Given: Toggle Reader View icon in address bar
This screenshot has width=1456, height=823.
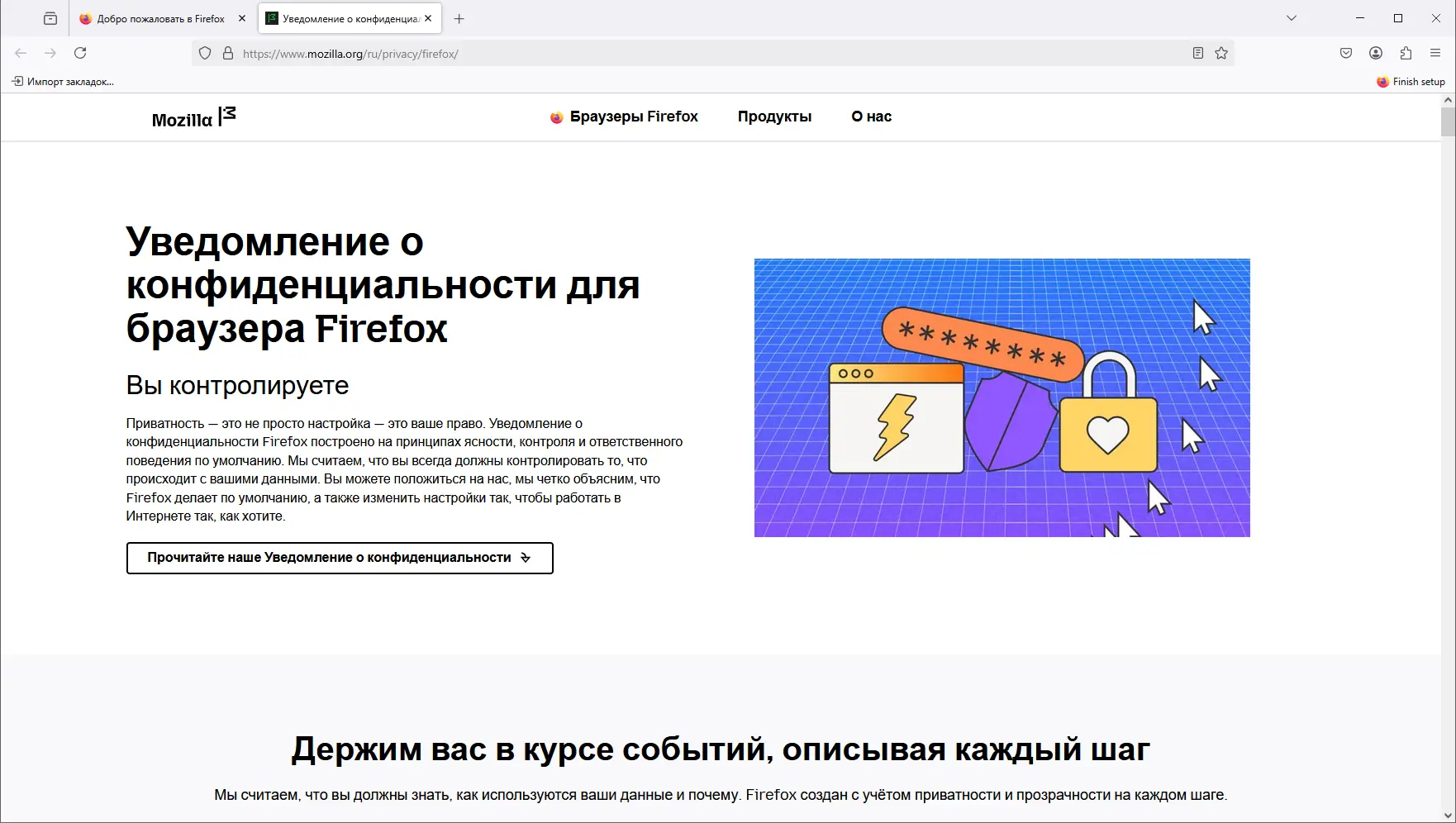Looking at the screenshot, I should [x=1197, y=54].
